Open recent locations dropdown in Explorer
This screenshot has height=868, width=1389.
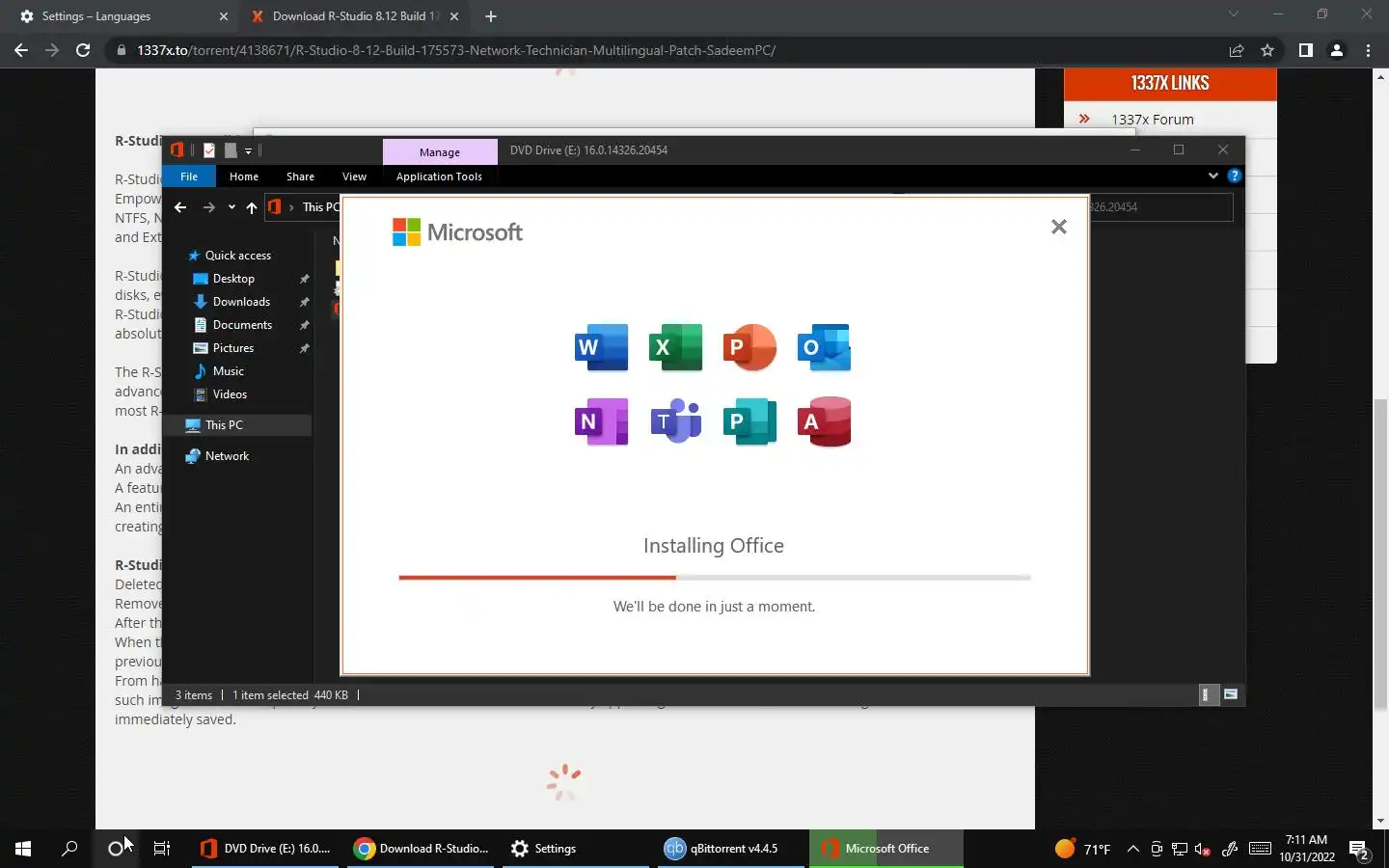pos(231,207)
